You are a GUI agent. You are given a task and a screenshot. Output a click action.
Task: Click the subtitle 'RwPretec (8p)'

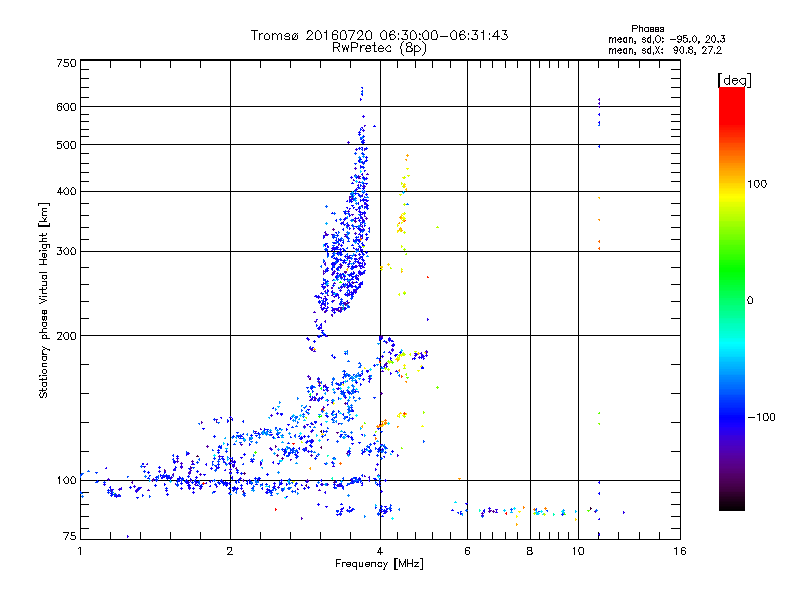(379, 48)
